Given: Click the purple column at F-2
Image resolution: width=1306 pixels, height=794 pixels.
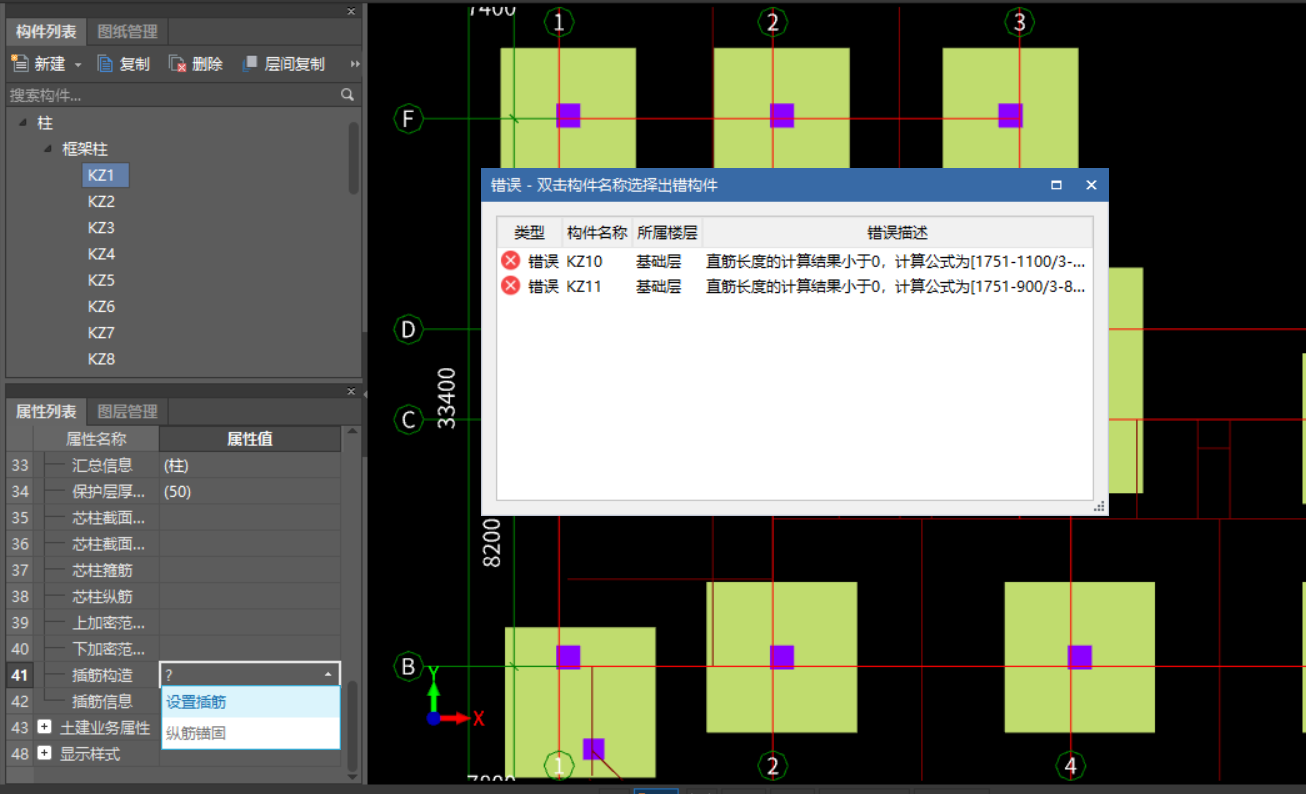Looking at the screenshot, I should point(782,115).
